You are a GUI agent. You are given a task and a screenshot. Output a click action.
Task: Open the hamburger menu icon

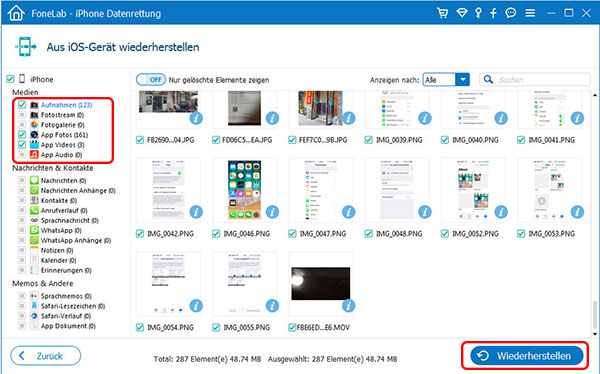530,13
